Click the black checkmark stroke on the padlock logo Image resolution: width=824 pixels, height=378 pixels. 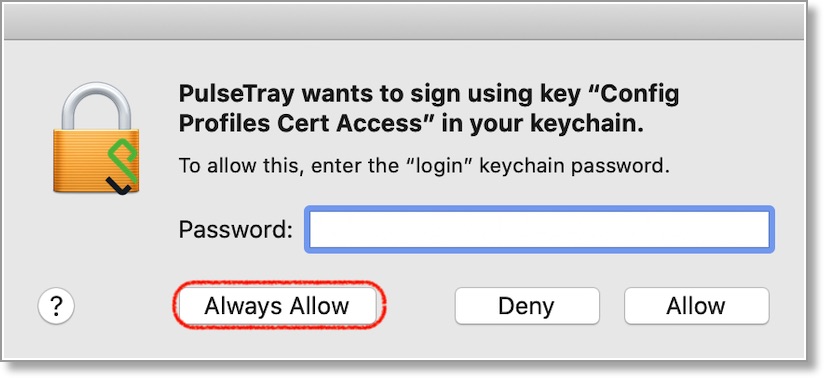[x=119, y=186]
